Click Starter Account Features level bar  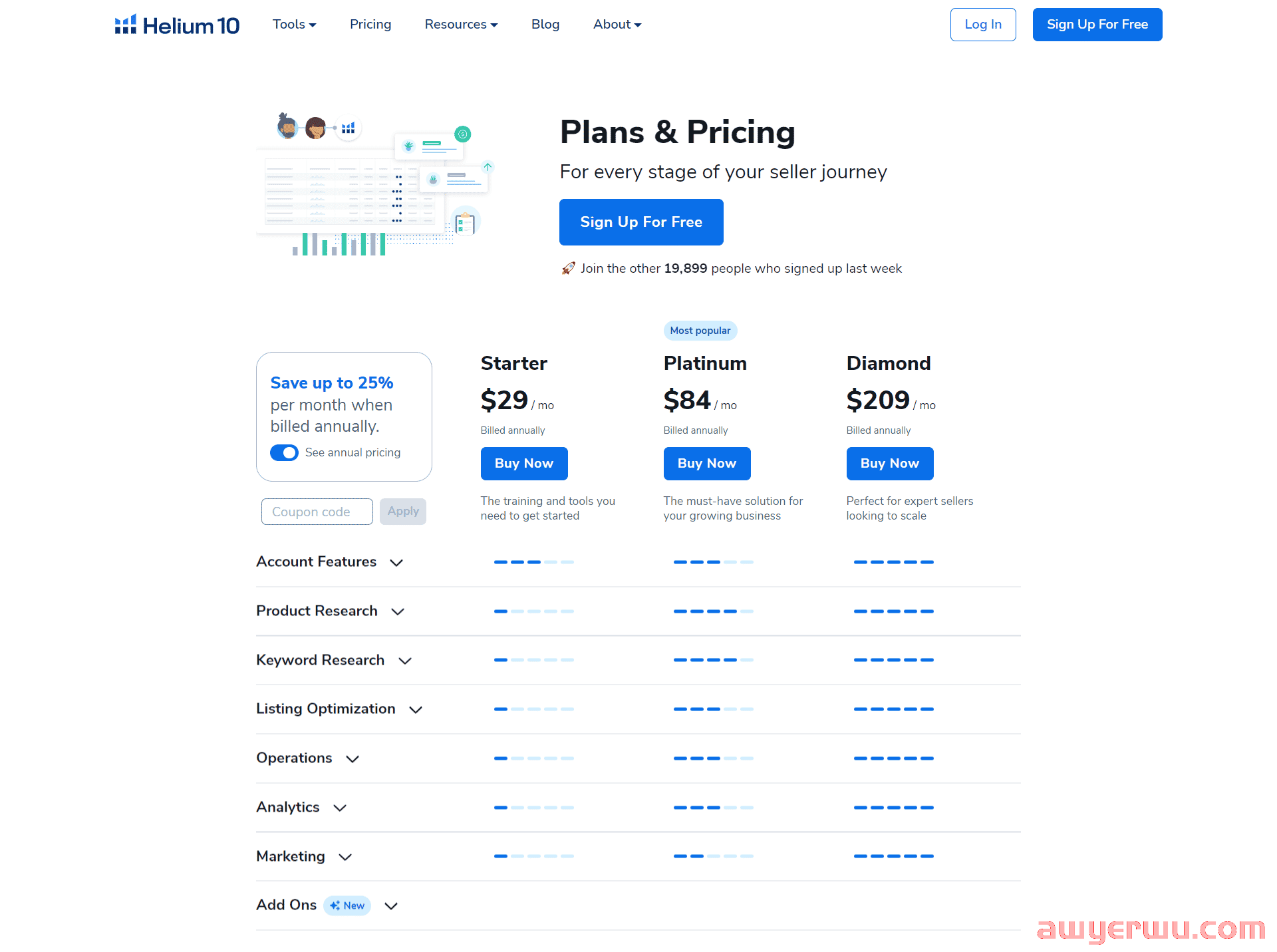pyautogui.click(x=534, y=562)
